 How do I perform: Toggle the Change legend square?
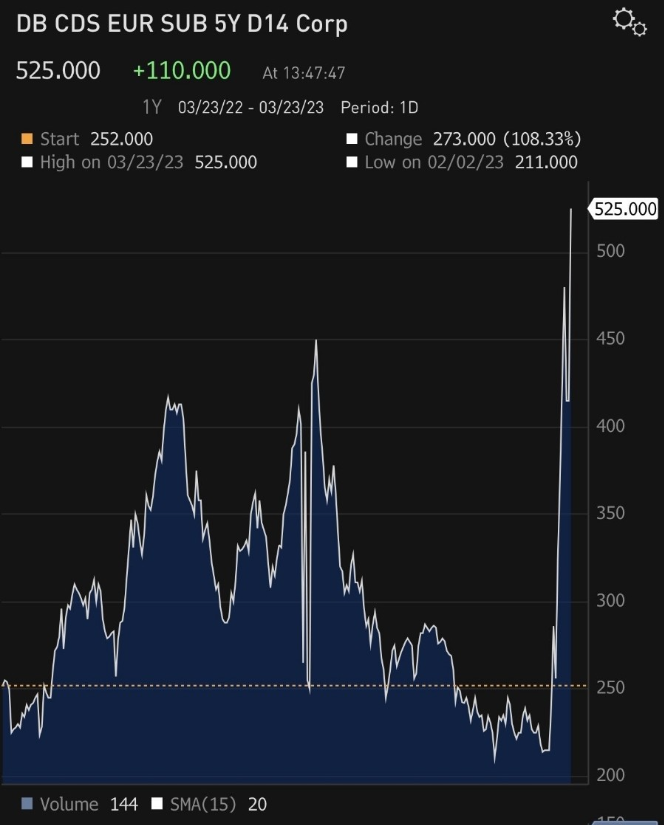pos(351,139)
